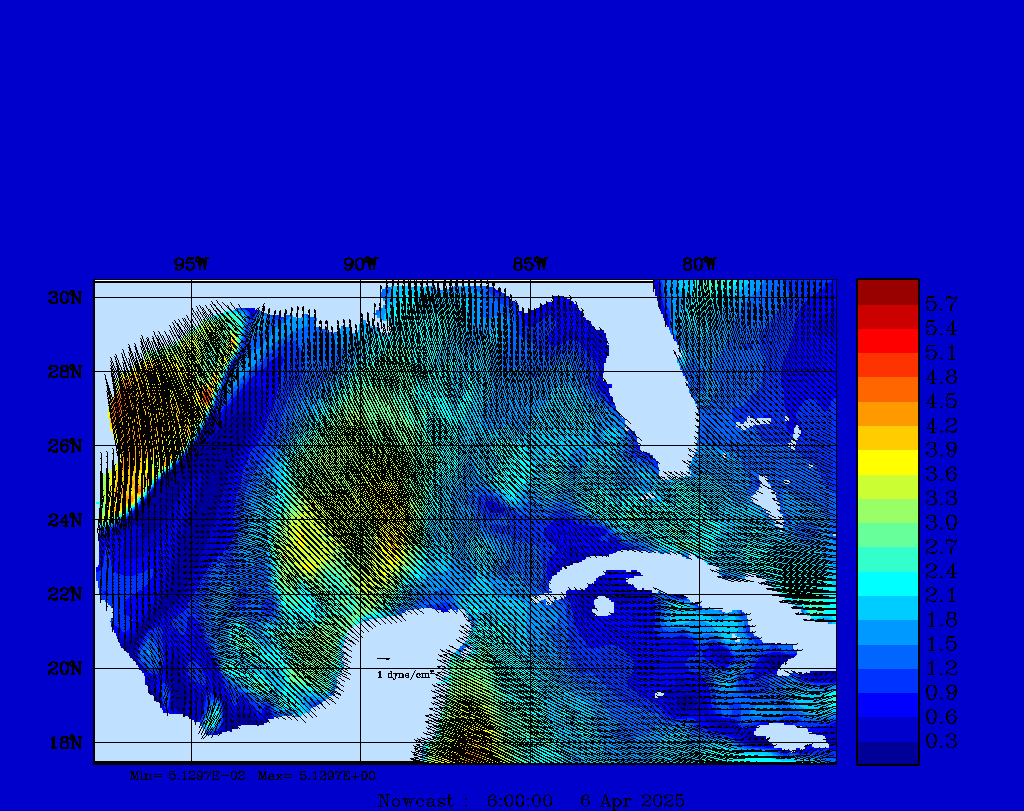Pick the darkest navy bottom band of the colorbar
Image resolution: width=1024 pixels, height=811 pixels.
click(x=888, y=753)
